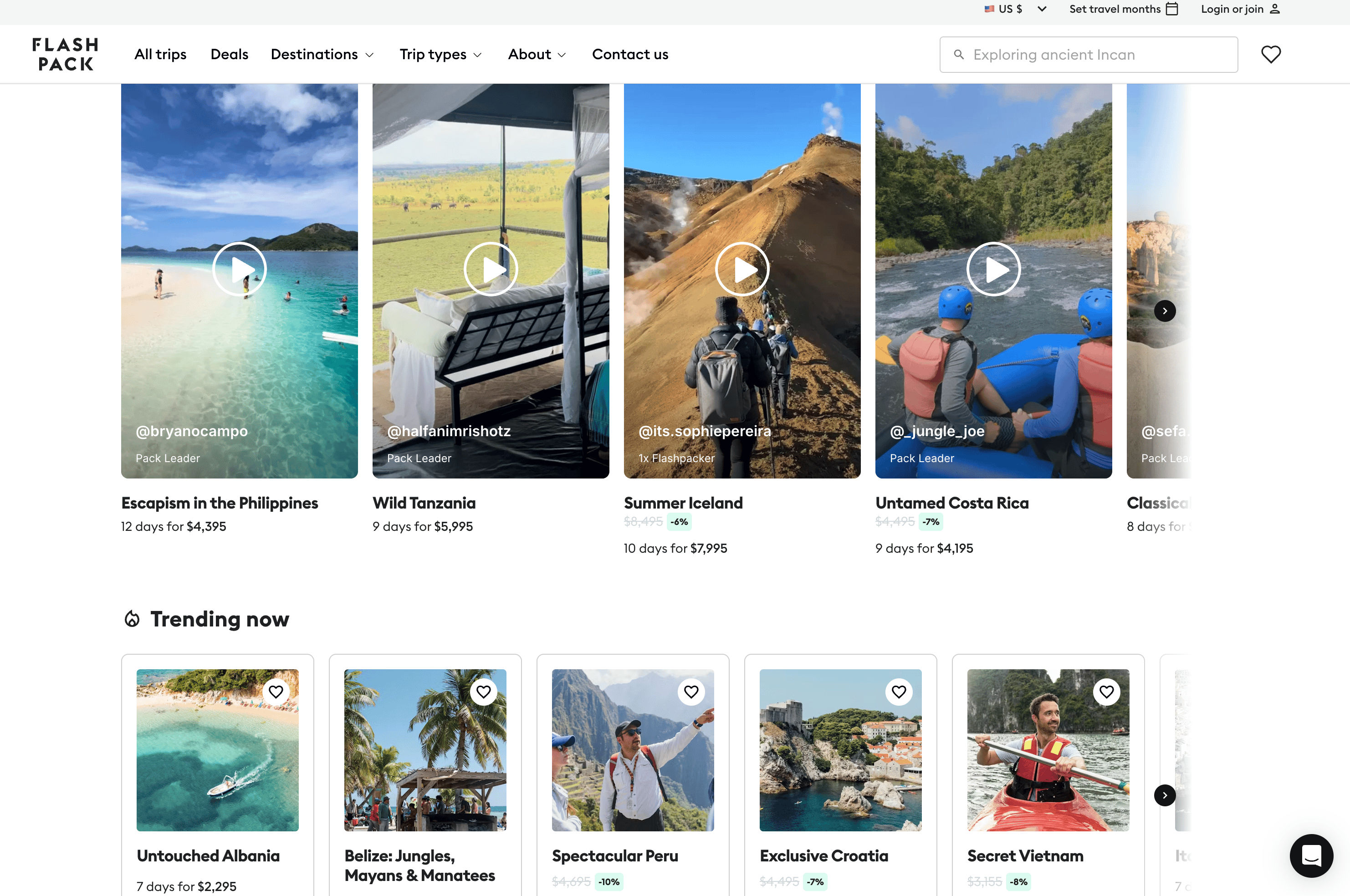The width and height of the screenshot is (1350, 896).
Task: Play the Wild Tanzania video
Action: point(491,269)
